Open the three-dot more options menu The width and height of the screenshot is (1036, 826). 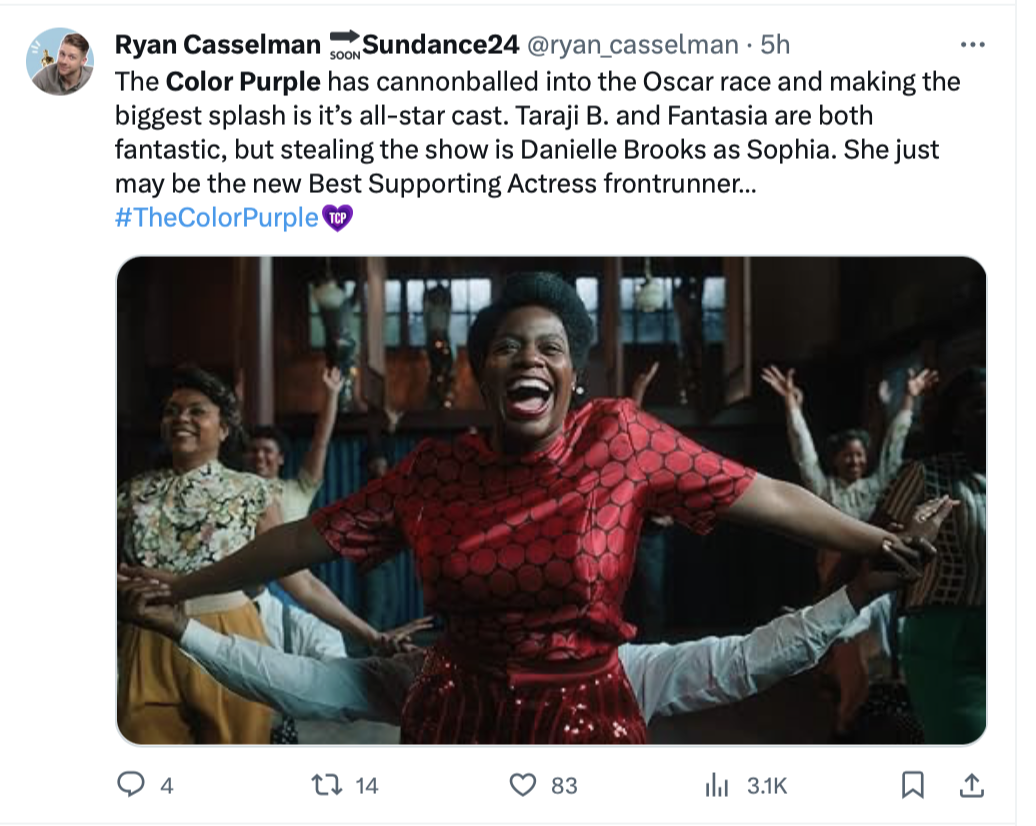point(972,45)
